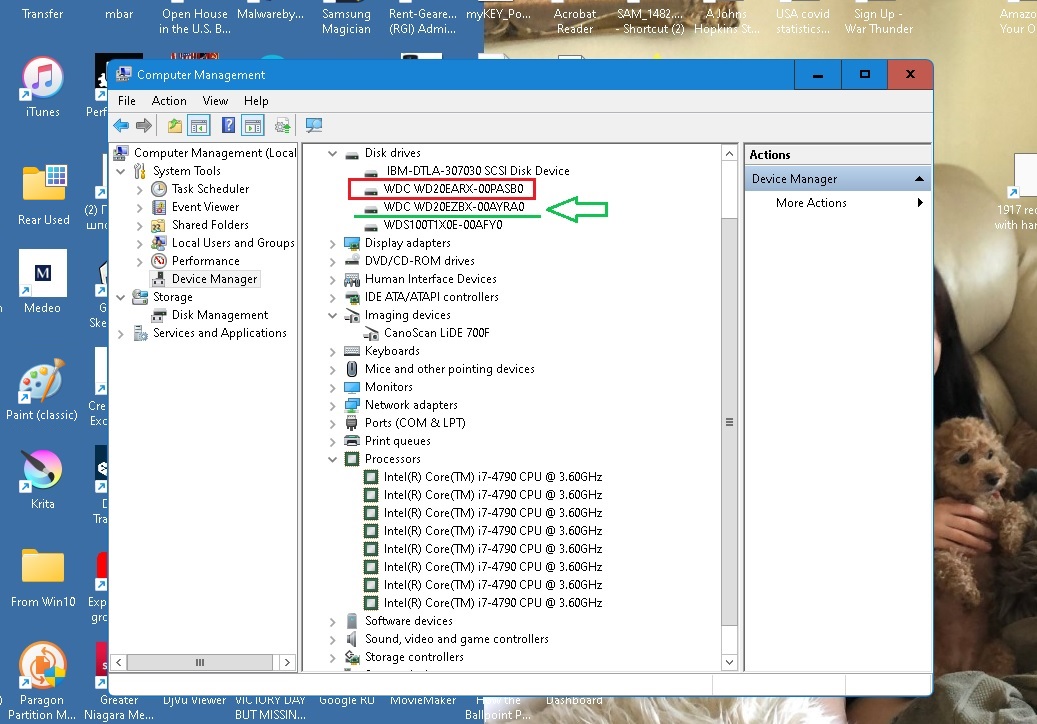1037x724 pixels.
Task: Open the Medeo desktop shortcut
Action: coord(42,281)
